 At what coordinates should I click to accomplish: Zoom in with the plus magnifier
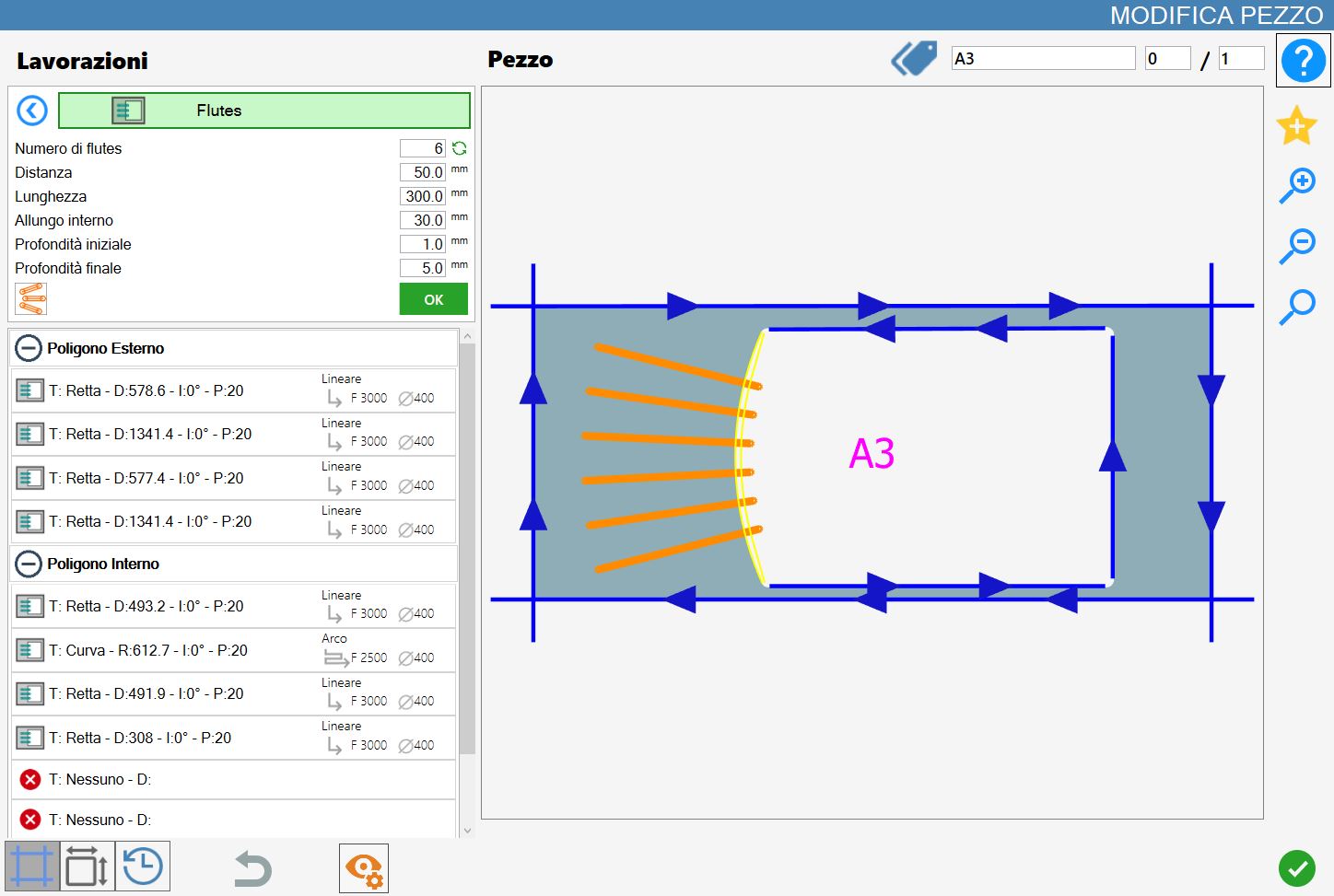[1297, 185]
